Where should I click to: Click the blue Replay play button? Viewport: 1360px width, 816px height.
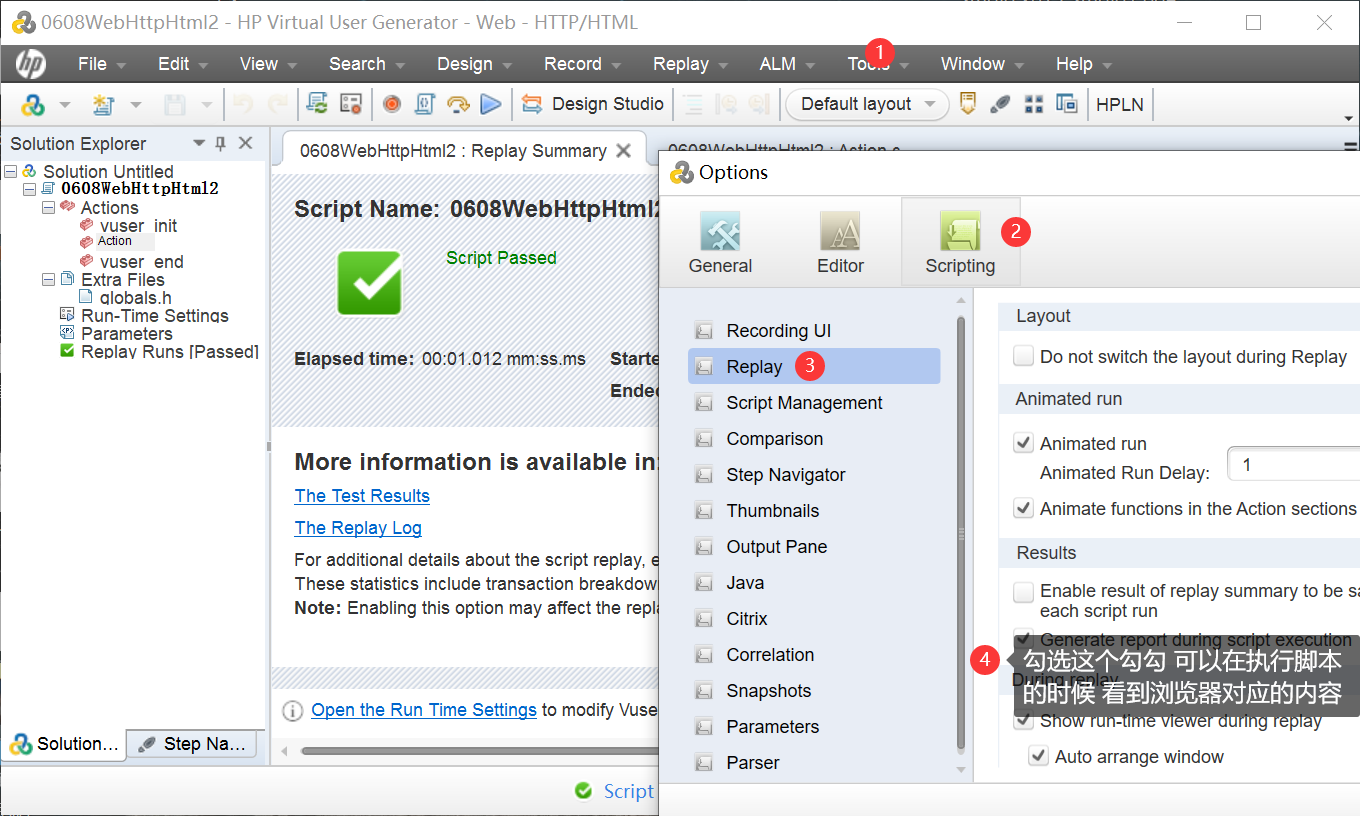click(x=490, y=104)
